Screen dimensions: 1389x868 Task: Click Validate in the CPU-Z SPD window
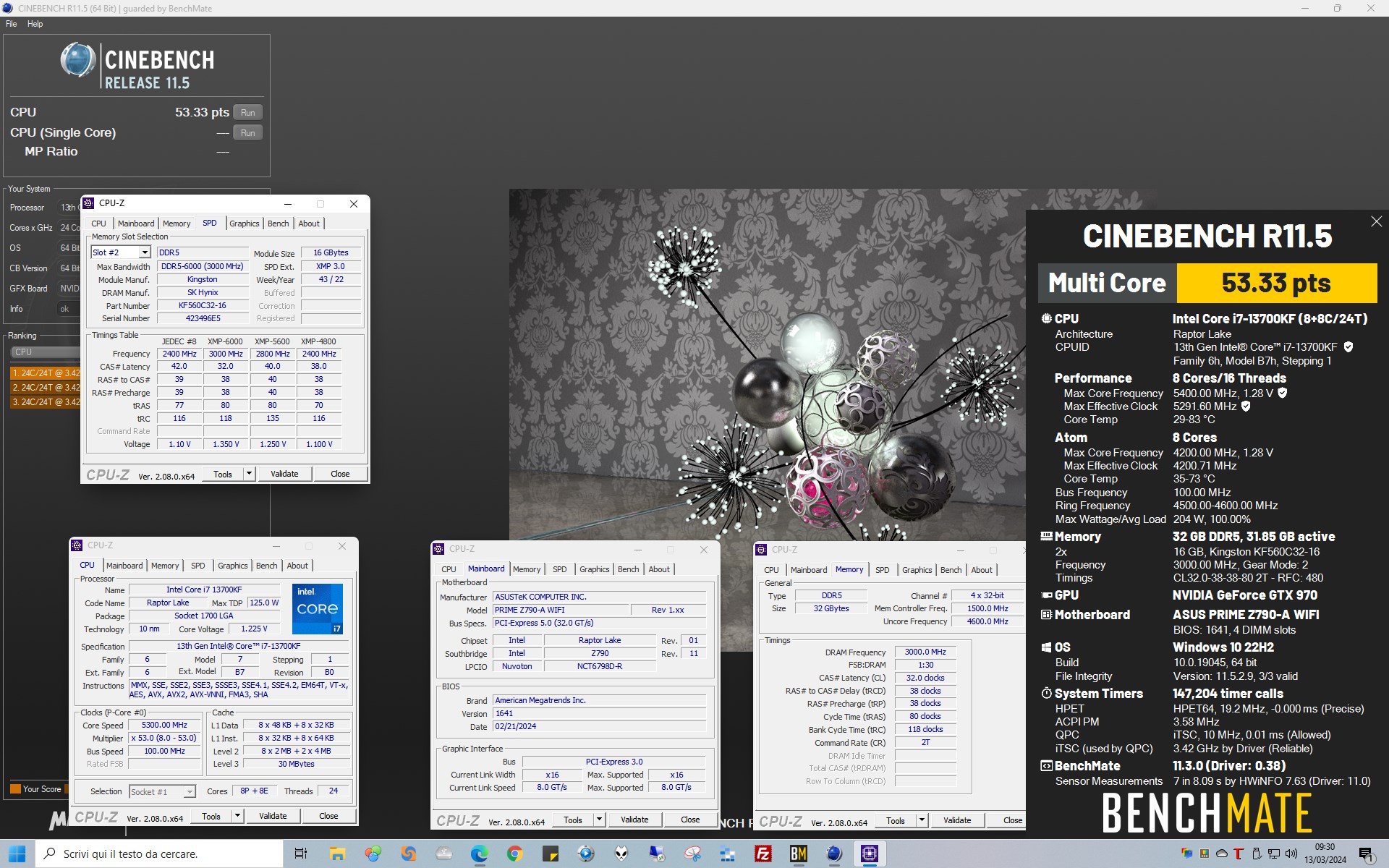coord(284,474)
